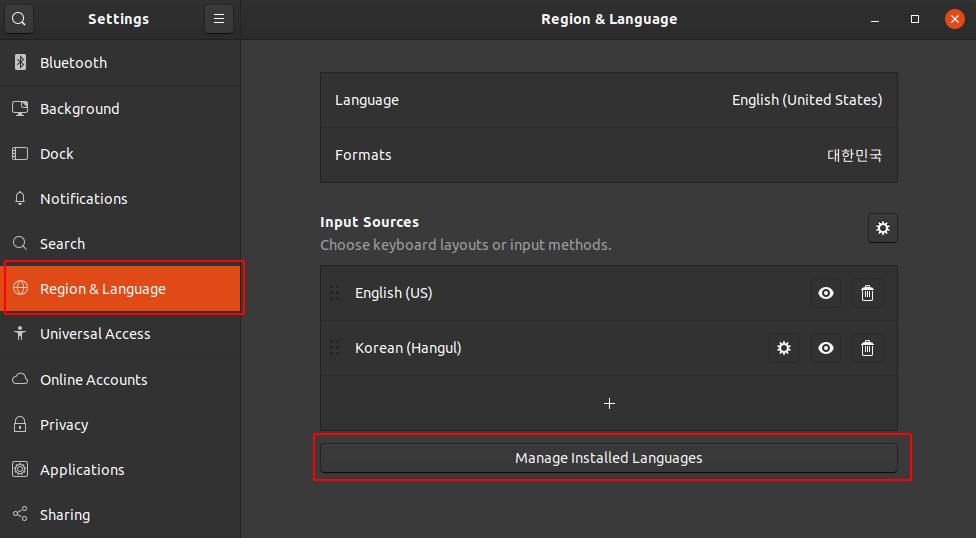Image resolution: width=976 pixels, height=538 pixels.
Task: Grab the English (US) drag handle
Action: click(334, 293)
